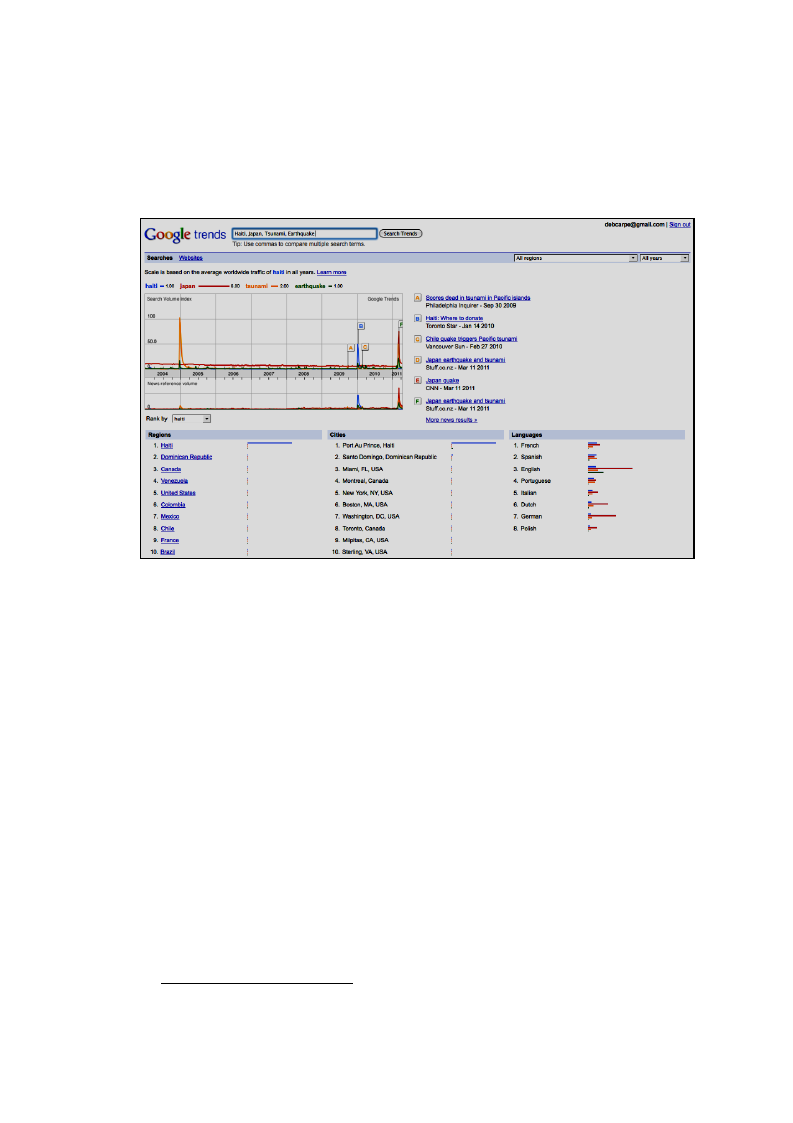The image size is (793, 1123).
Task: Click the Sign out link
Action: [x=680, y=225]
